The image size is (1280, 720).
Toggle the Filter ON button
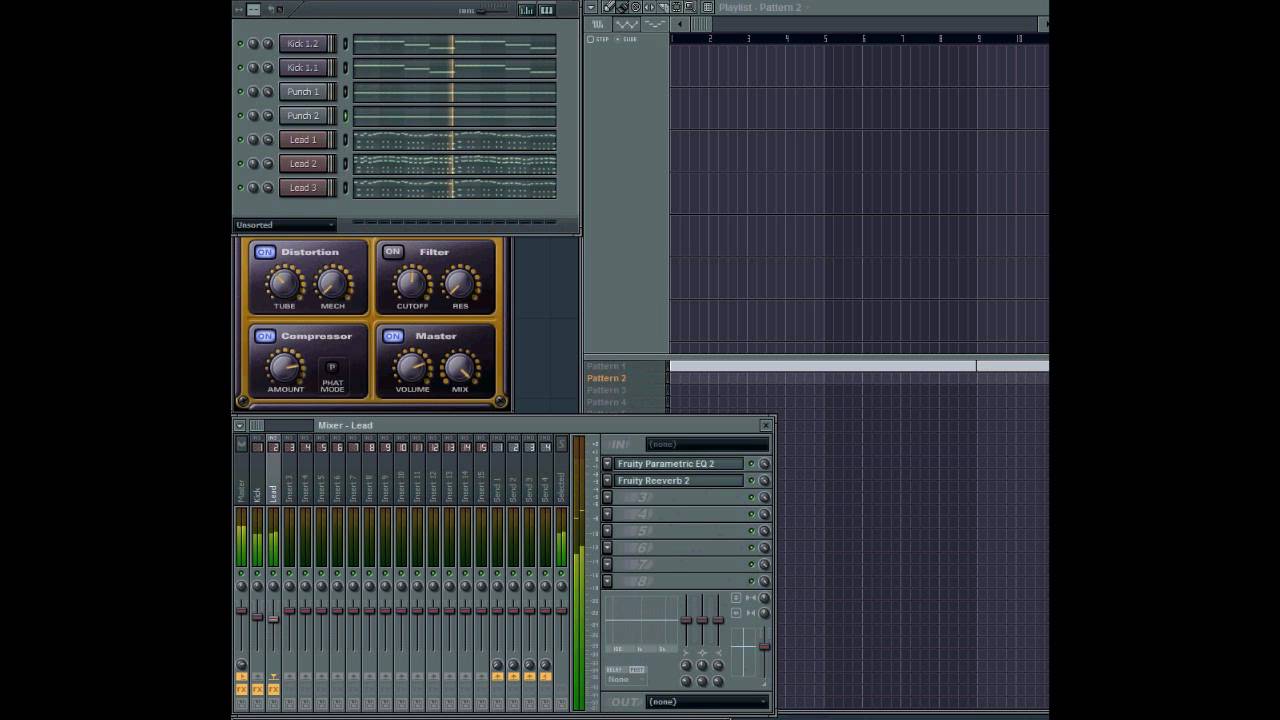(392, 252)
